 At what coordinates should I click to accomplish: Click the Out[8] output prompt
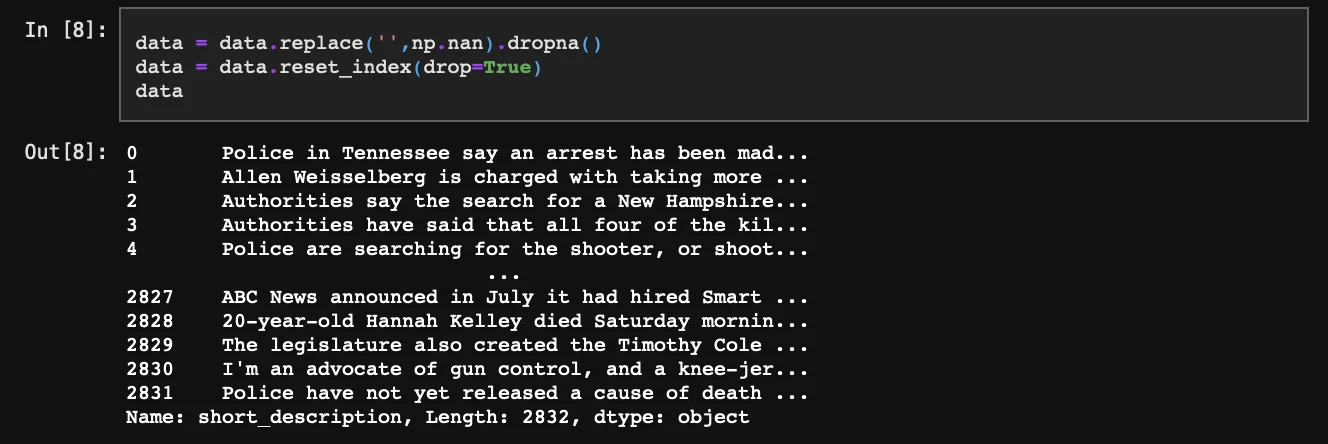coord(66,153)
